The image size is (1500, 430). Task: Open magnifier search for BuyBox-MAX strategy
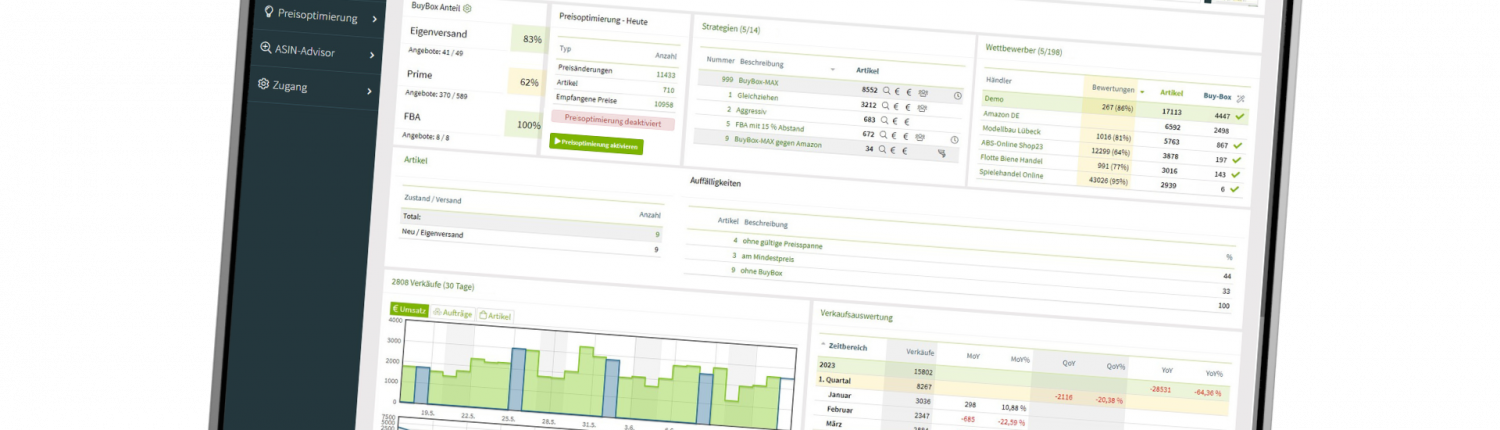tap(886, 91)
